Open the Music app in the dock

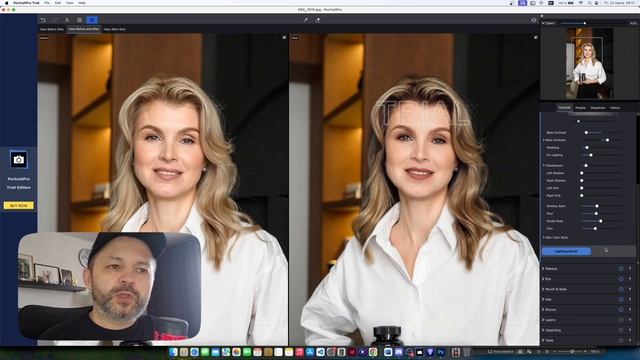click(x=299, y=352)
